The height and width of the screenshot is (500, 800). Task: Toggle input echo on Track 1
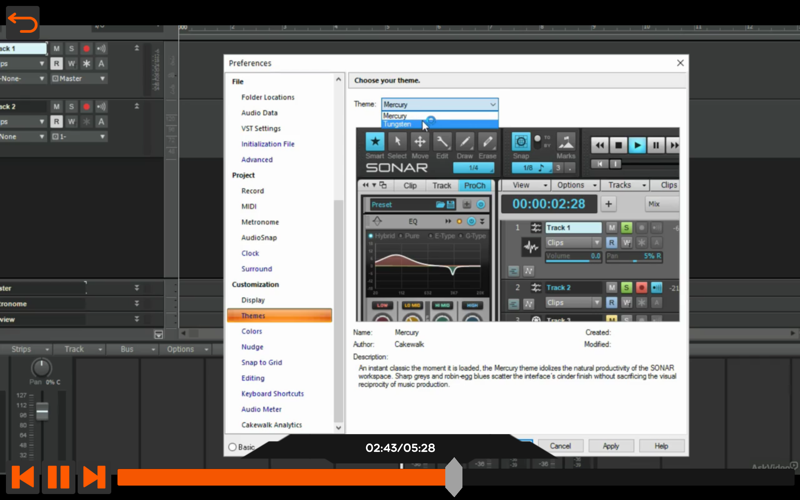pyautogui.click(x=101, y=48)
